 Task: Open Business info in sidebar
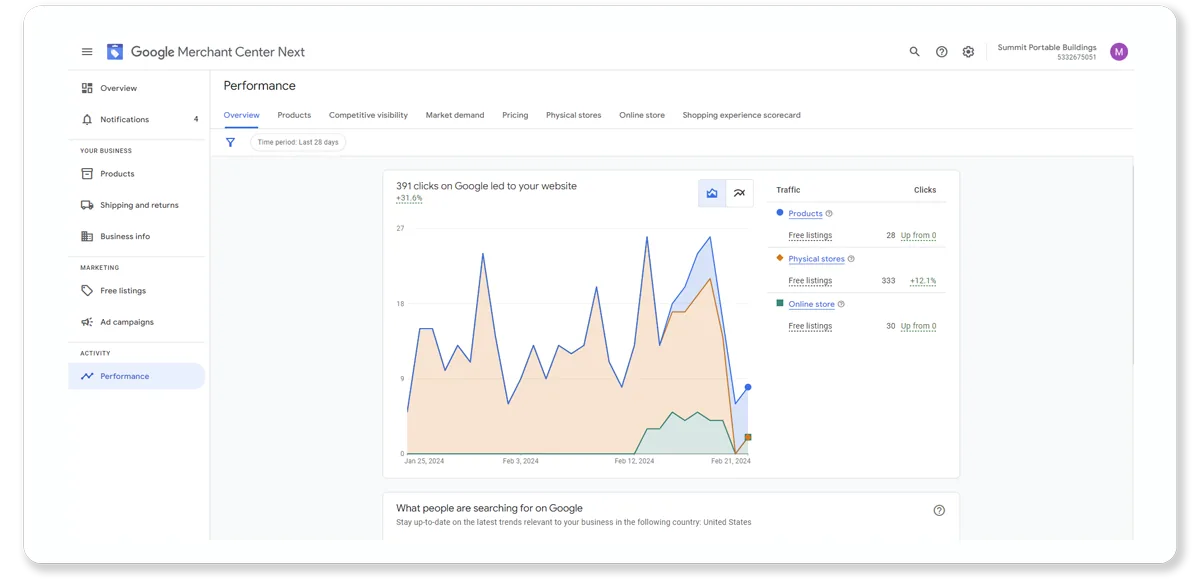pyautogui.click(x=125, y=236)
